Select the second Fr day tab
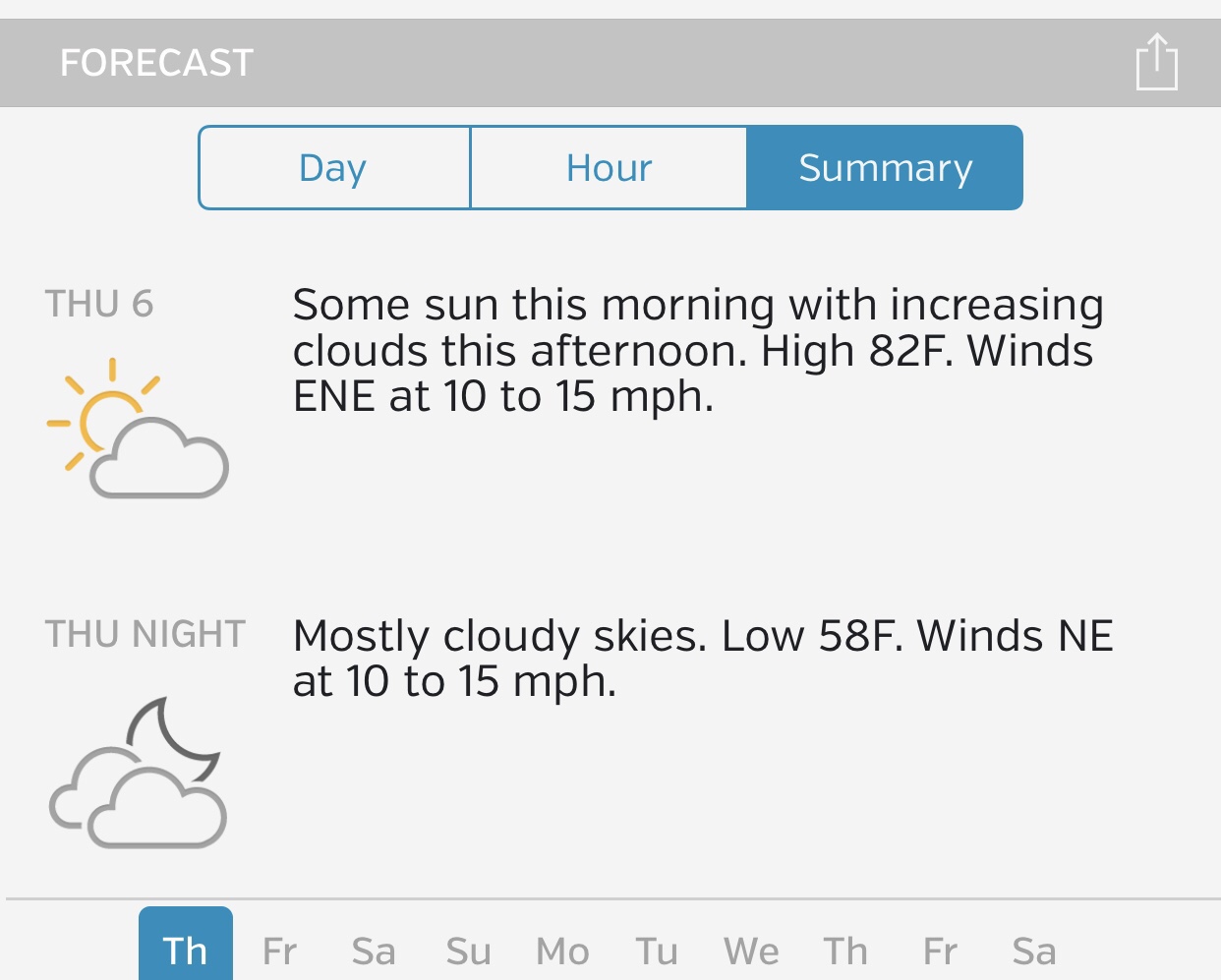The image size is (1221, 980). pos(940,951)
